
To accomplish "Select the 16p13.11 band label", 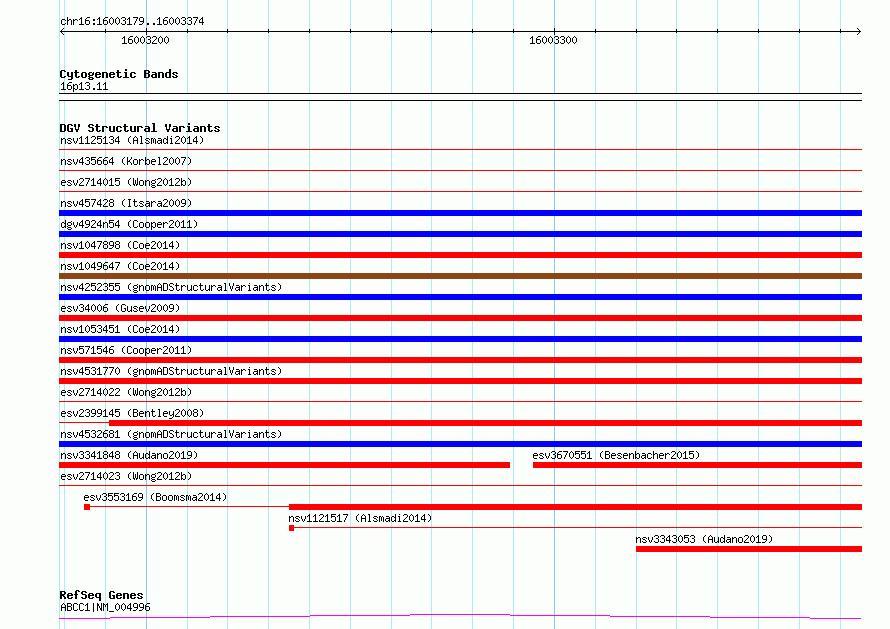I will tap(84, 86).
